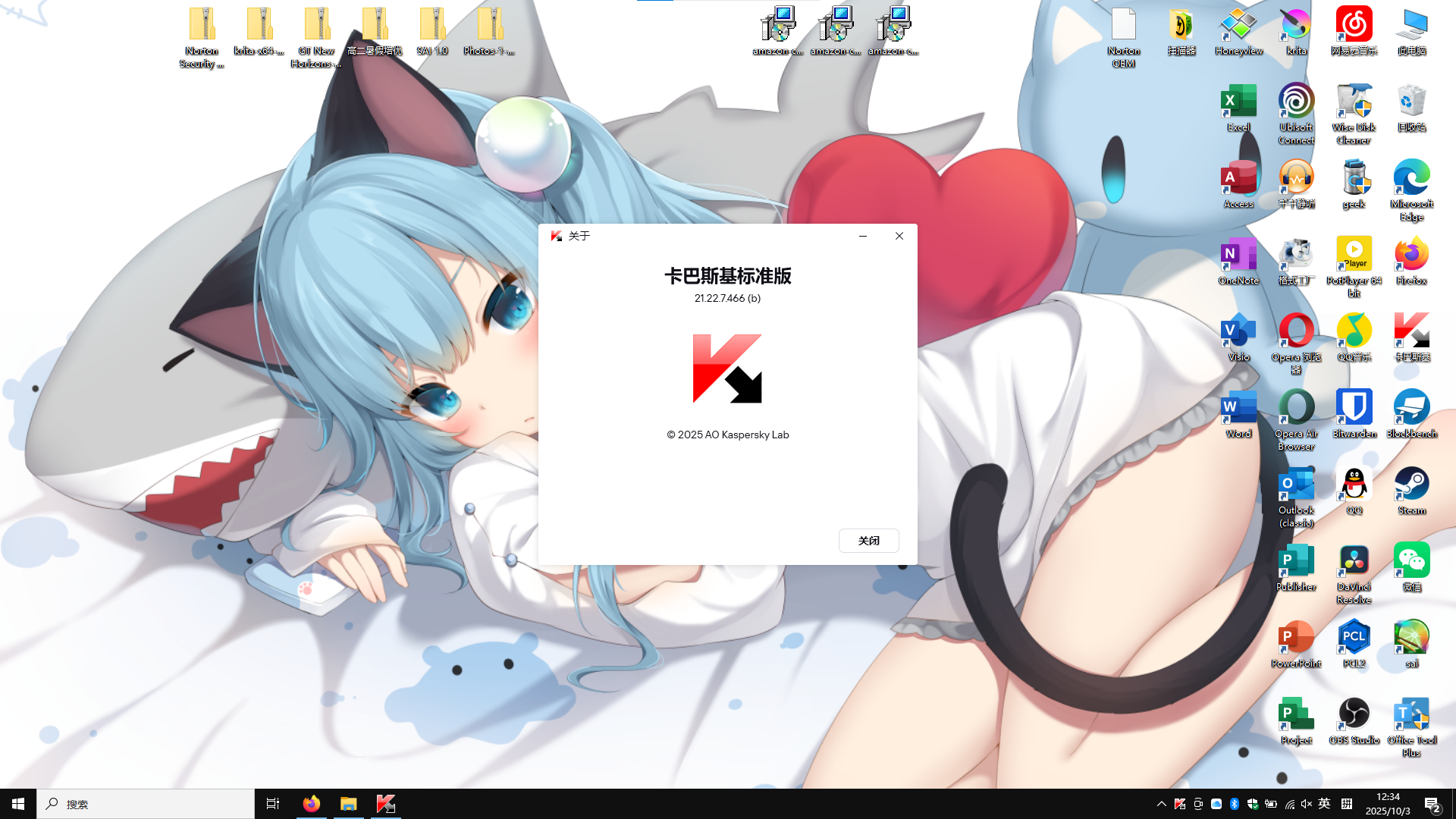Select the Opera Air Browser icon

click(1296, 420)
